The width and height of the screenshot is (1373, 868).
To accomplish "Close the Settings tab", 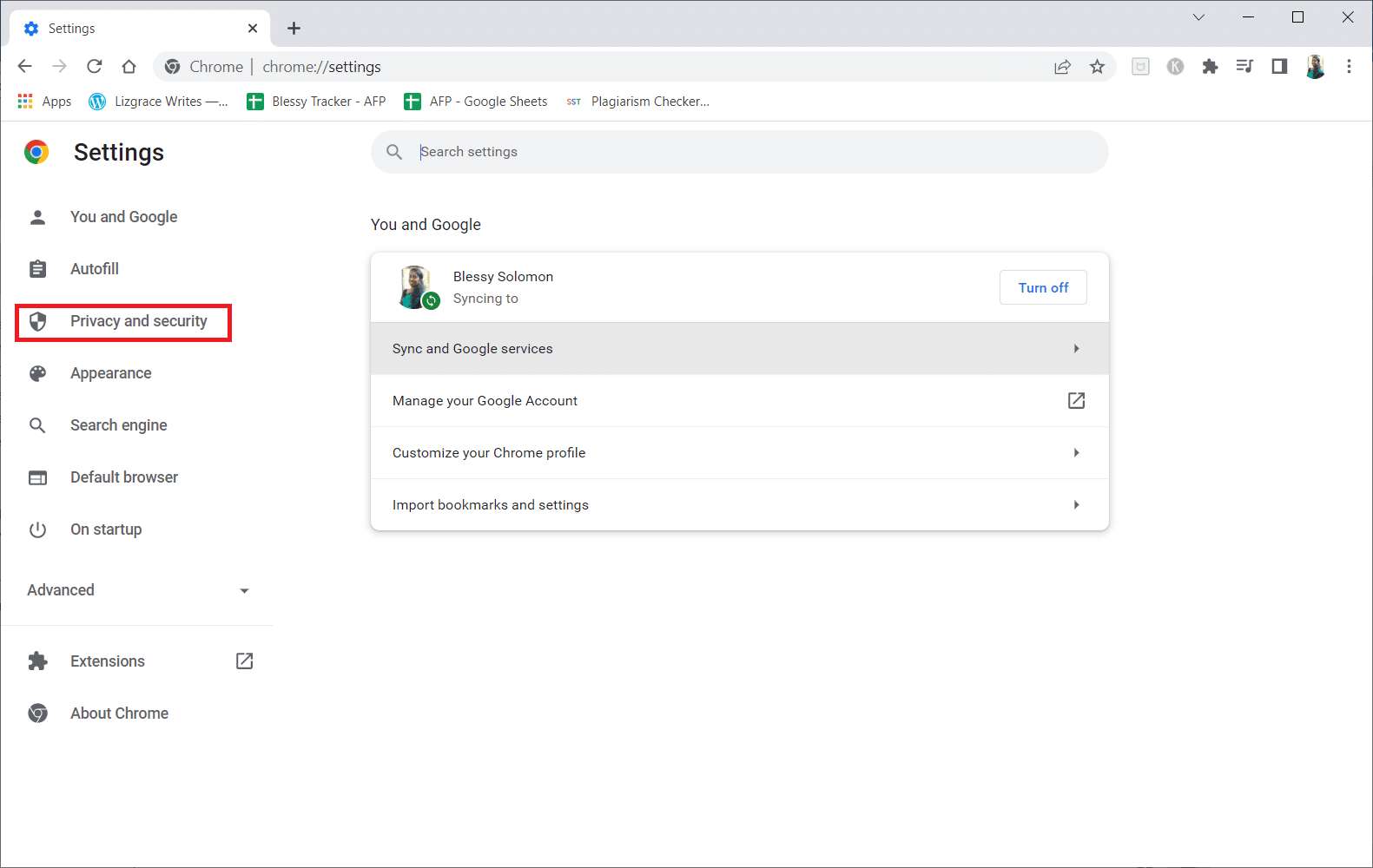I will (x=253, y=29).
